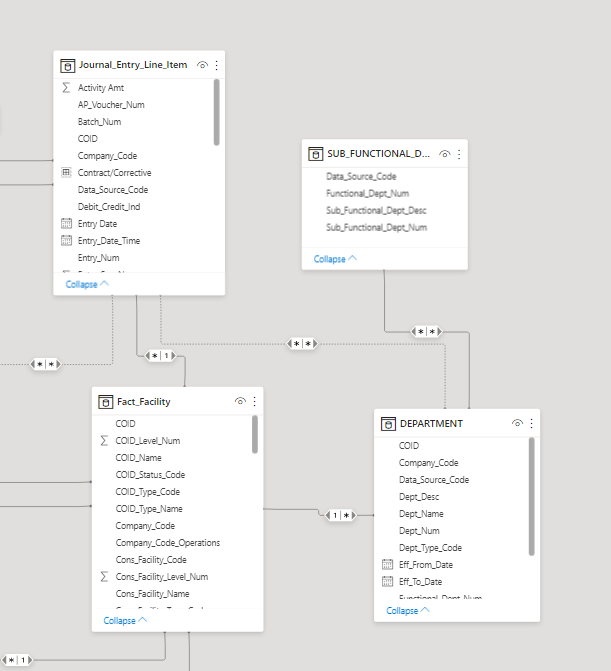Select the one-to-many marker between Fact_Facility and DEPARTMENT
The height and width of the screenshot is (671, 611).
(x=341, y=515)
